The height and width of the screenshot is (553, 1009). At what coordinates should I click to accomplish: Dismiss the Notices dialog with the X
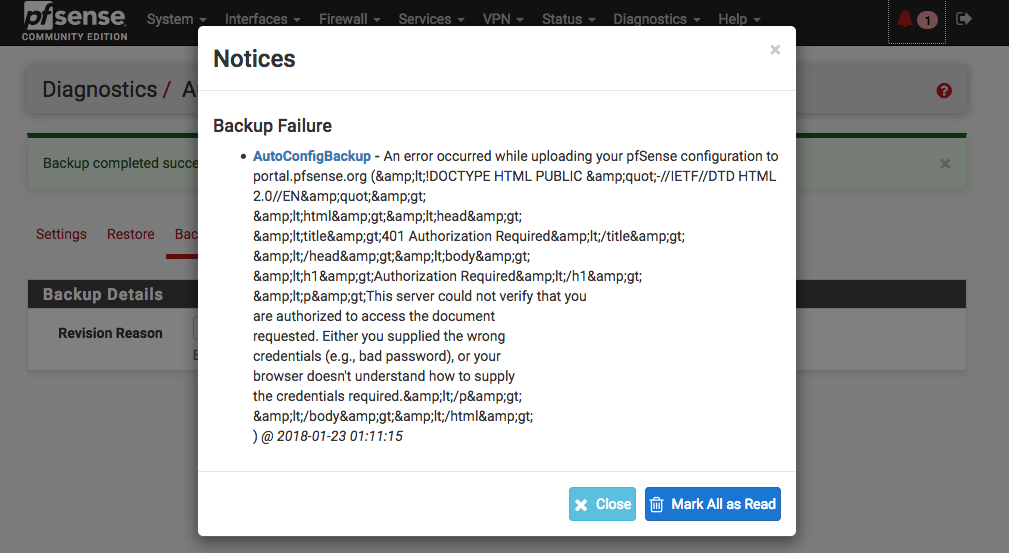[x=775, y=50]
